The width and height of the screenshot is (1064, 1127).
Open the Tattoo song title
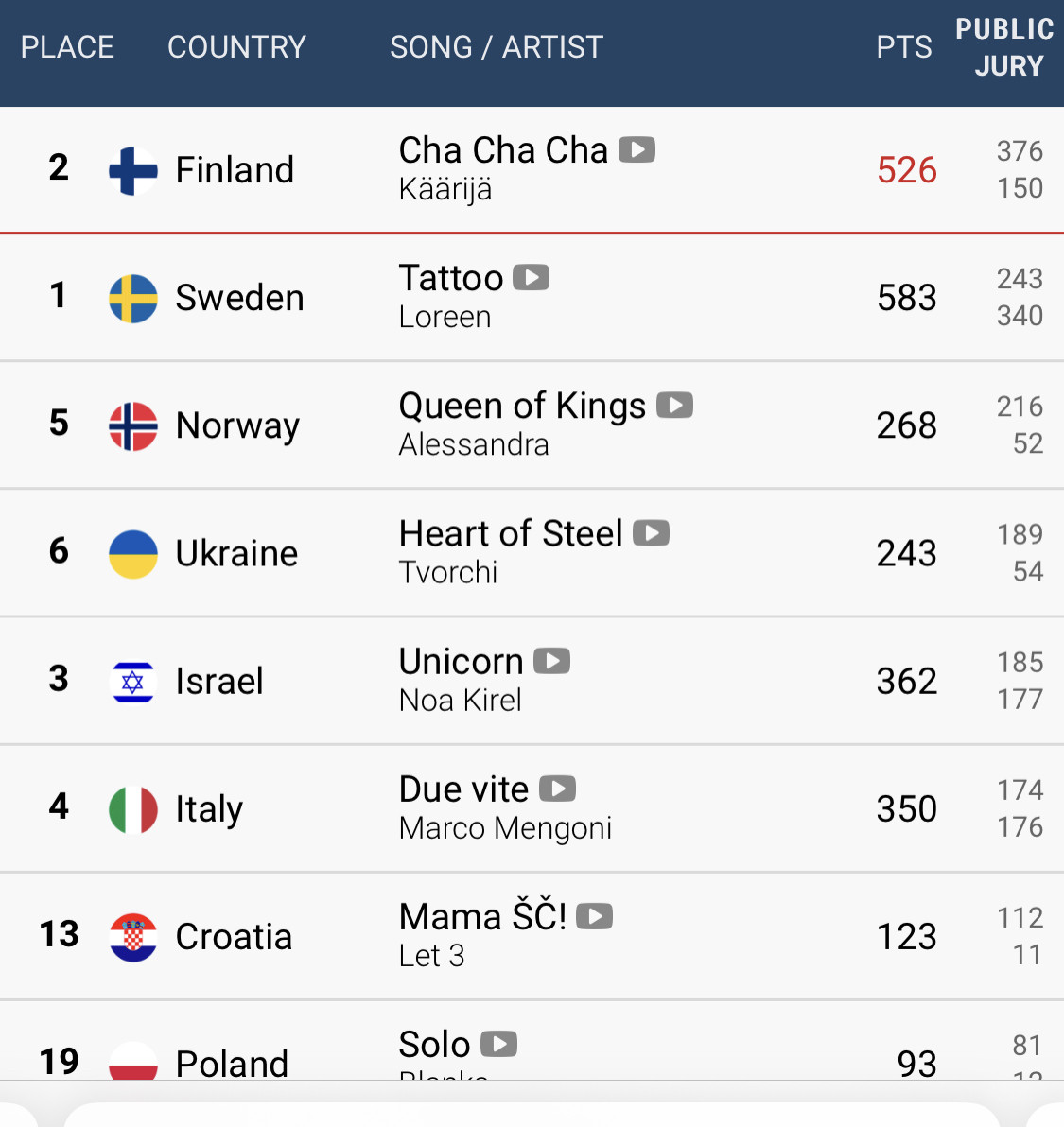pos(451,278)
